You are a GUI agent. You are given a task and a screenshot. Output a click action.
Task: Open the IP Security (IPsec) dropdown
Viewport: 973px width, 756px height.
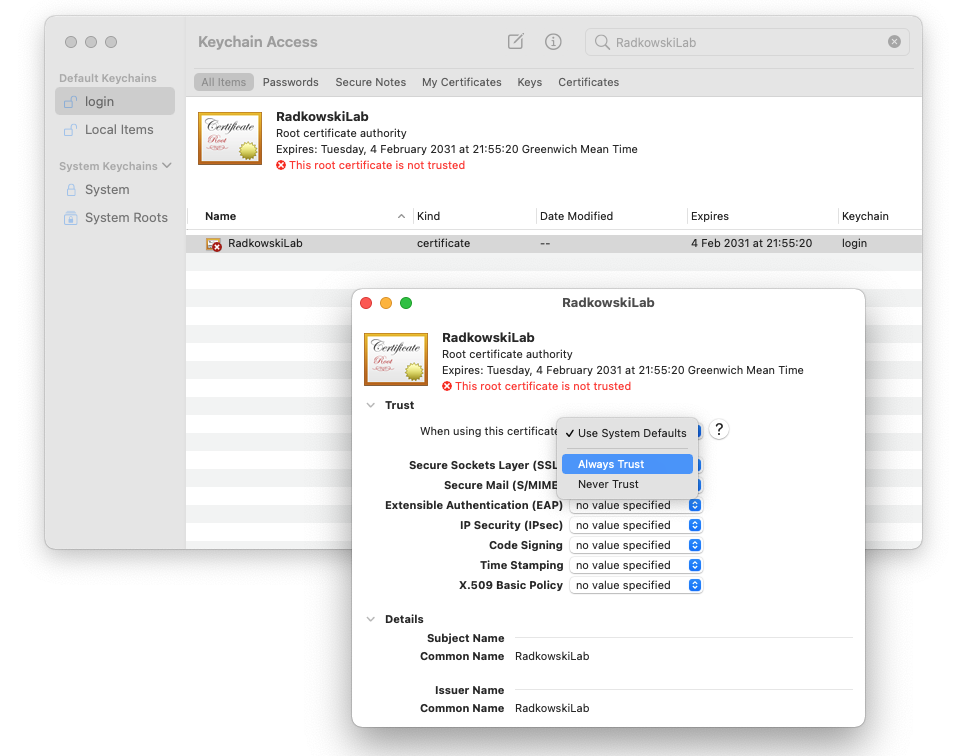point(635,525)
